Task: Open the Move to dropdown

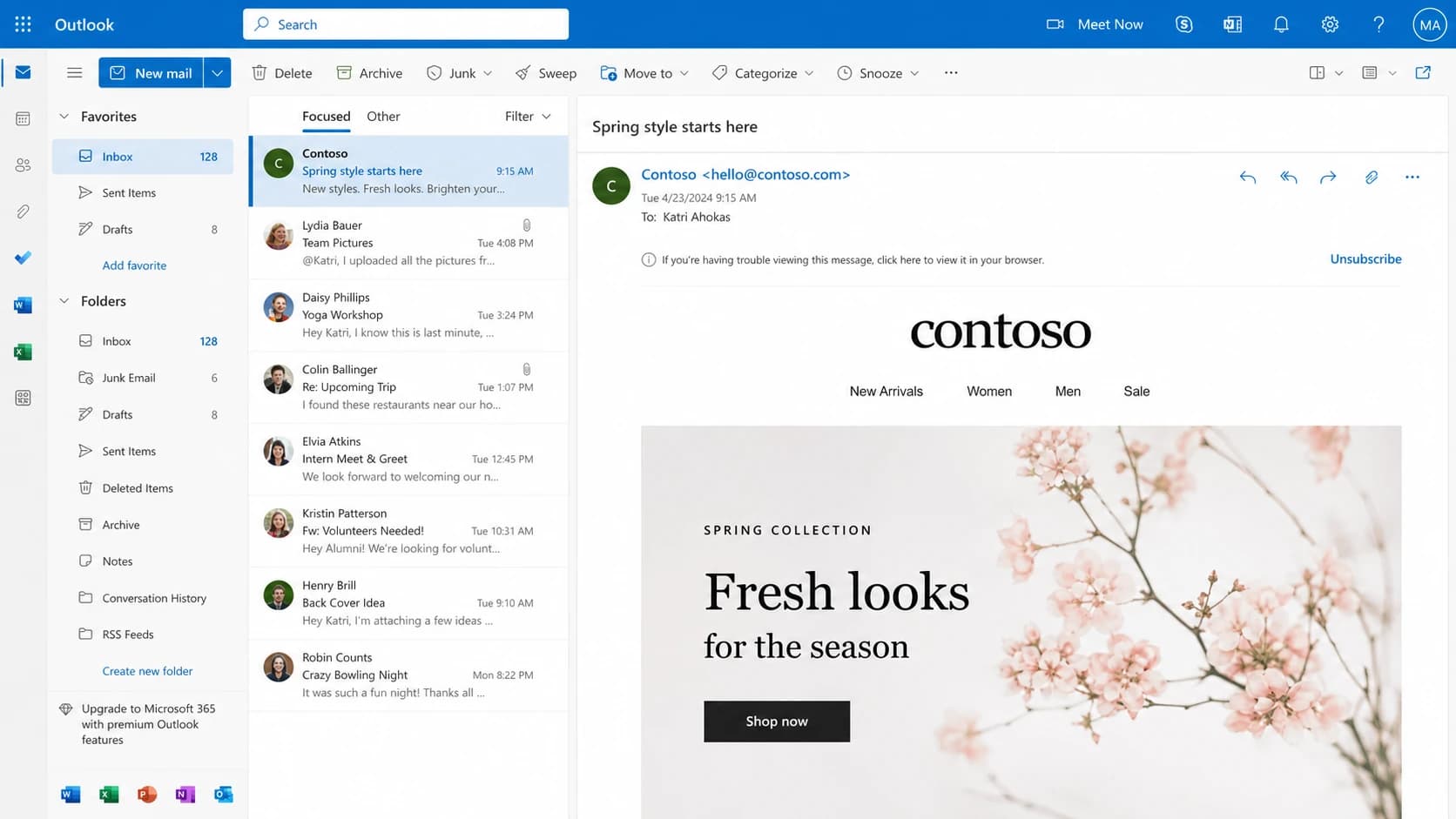Action: tap(684, 73)
